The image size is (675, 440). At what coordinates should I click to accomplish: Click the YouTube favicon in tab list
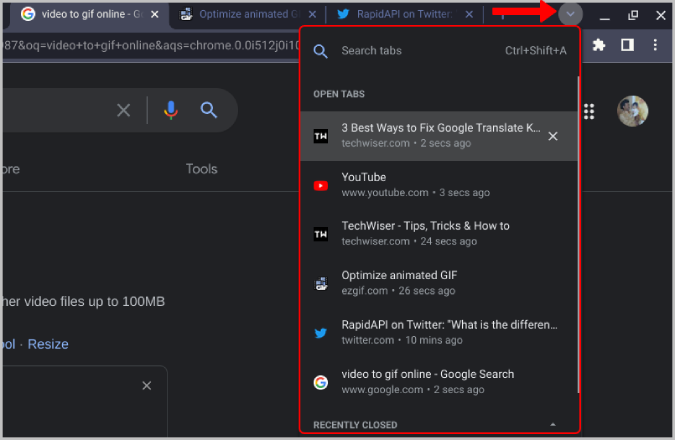click(321, 186)
